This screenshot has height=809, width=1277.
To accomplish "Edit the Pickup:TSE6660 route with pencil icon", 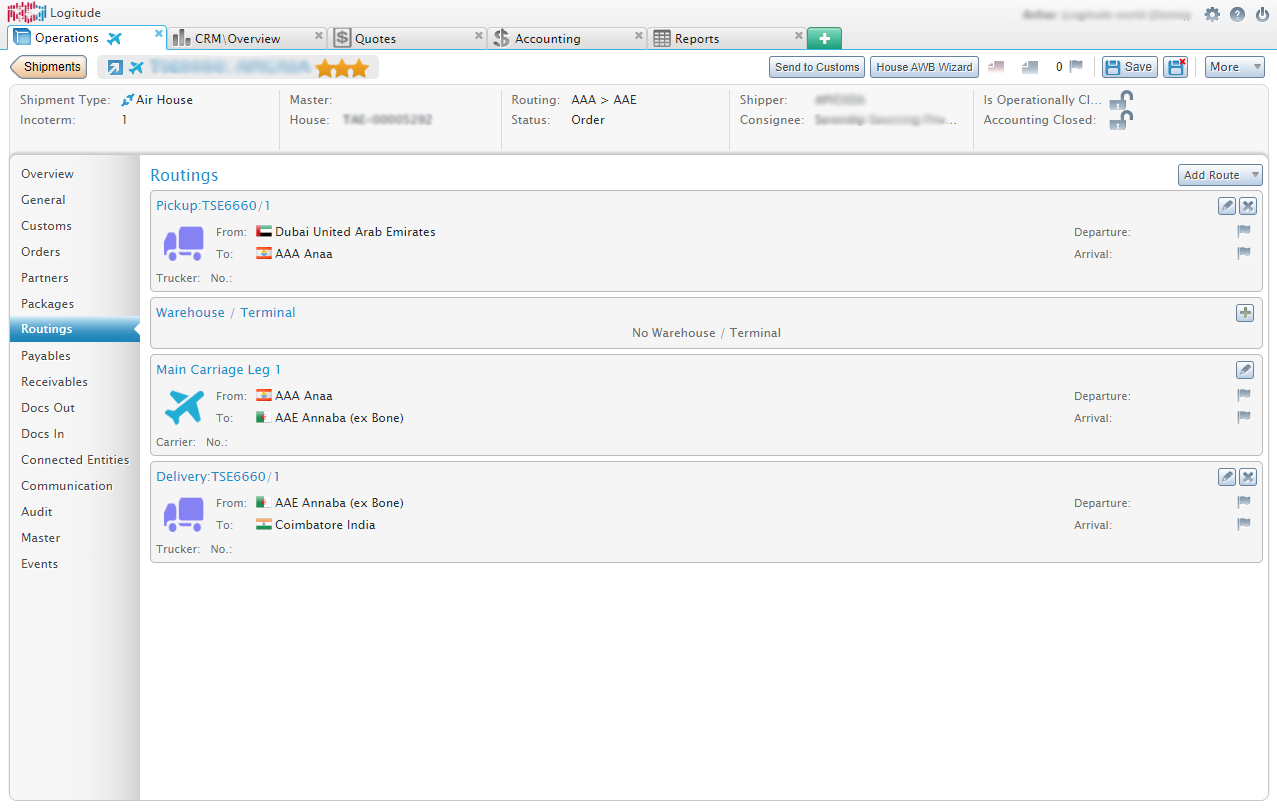I will (x=1227, y=205).
